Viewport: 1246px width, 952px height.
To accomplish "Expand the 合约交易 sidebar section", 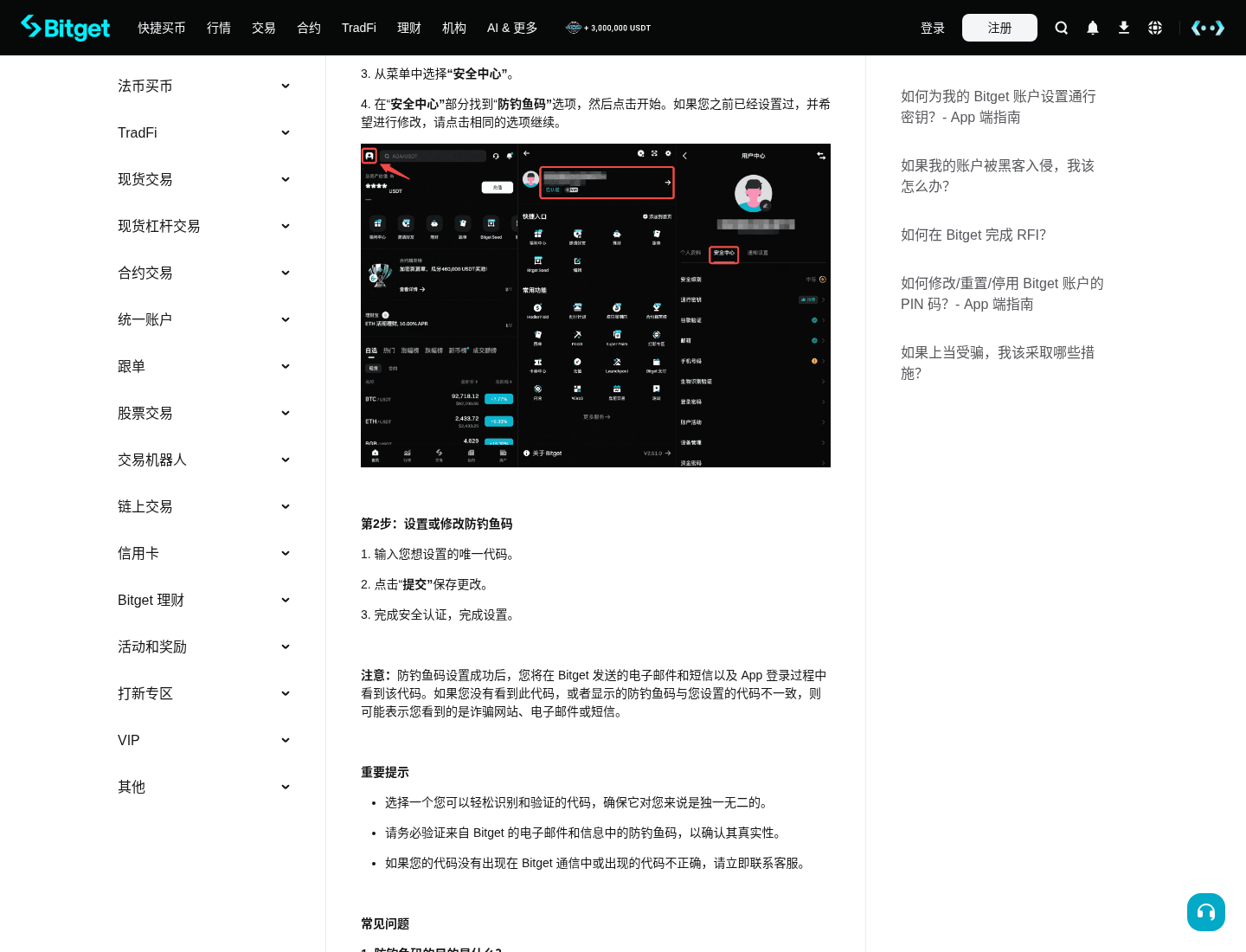I will pyautogui.click(x=204, y=273).
